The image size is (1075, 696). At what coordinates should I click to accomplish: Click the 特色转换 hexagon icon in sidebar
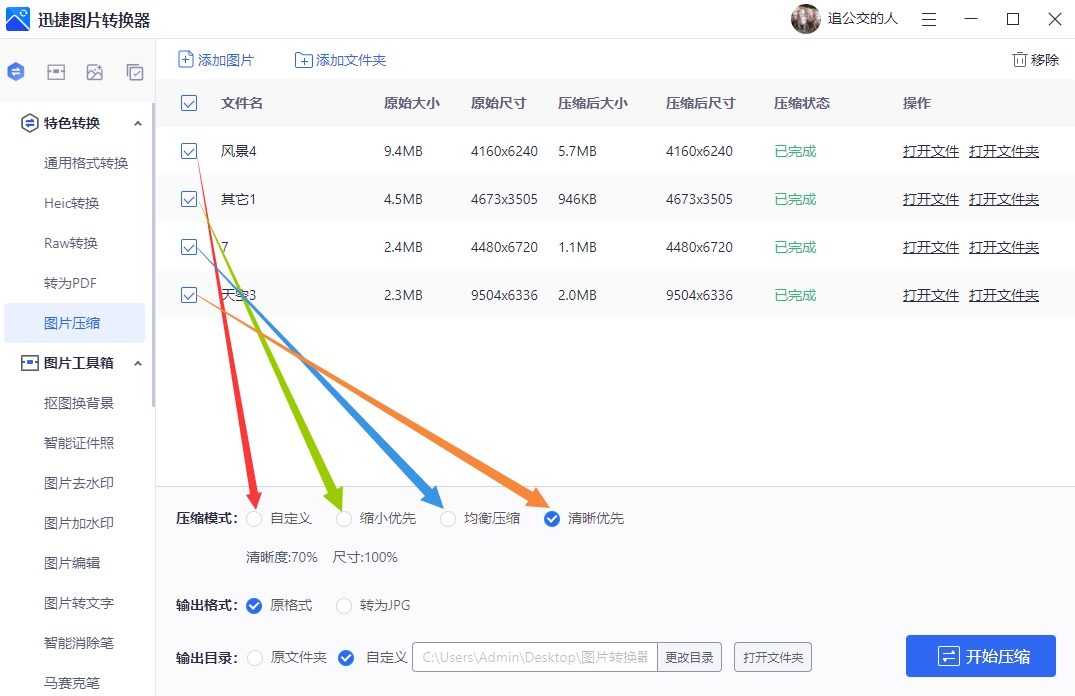pyautogui.click(x=29, y=123)
